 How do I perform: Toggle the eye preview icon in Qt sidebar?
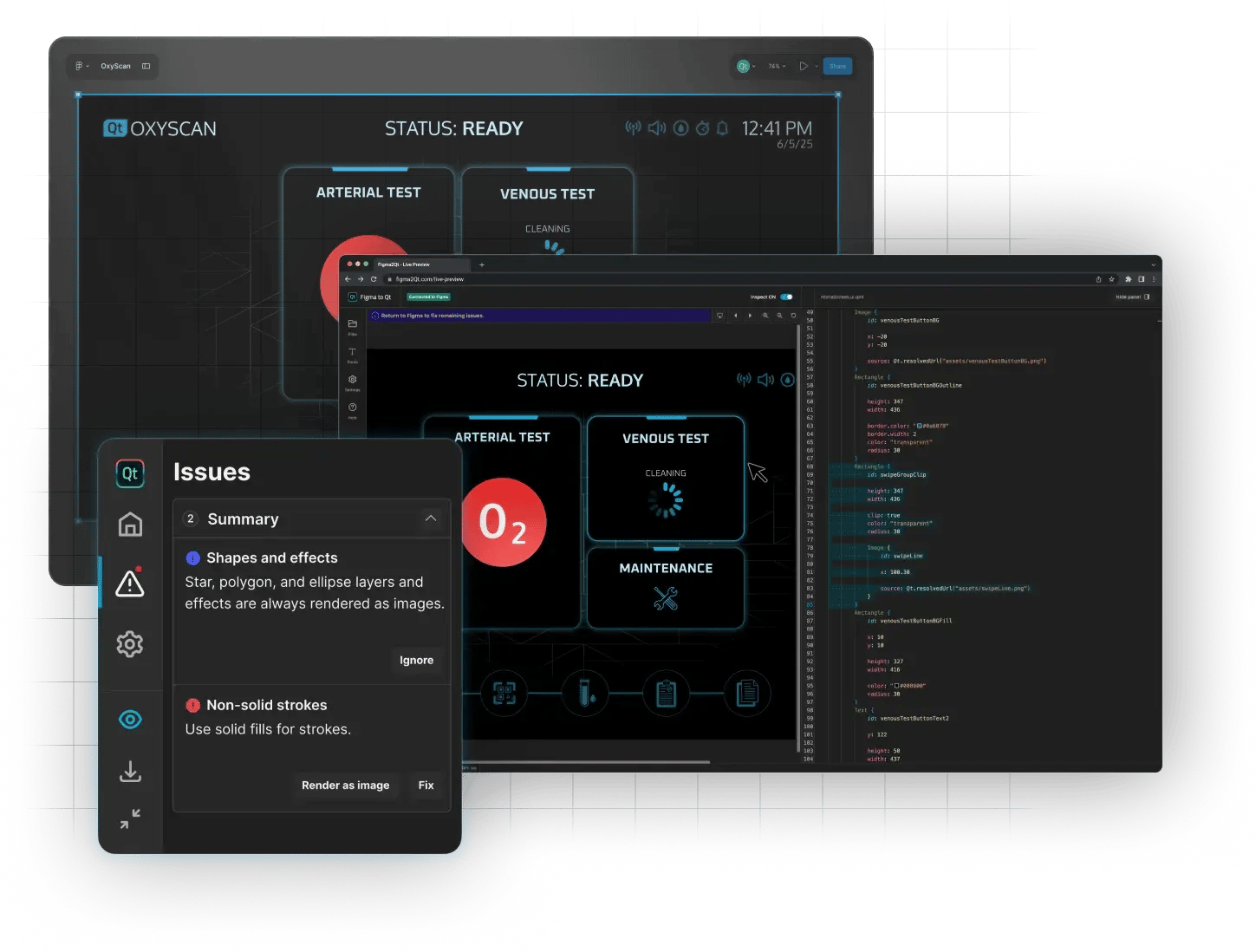[x=130, y=719]
